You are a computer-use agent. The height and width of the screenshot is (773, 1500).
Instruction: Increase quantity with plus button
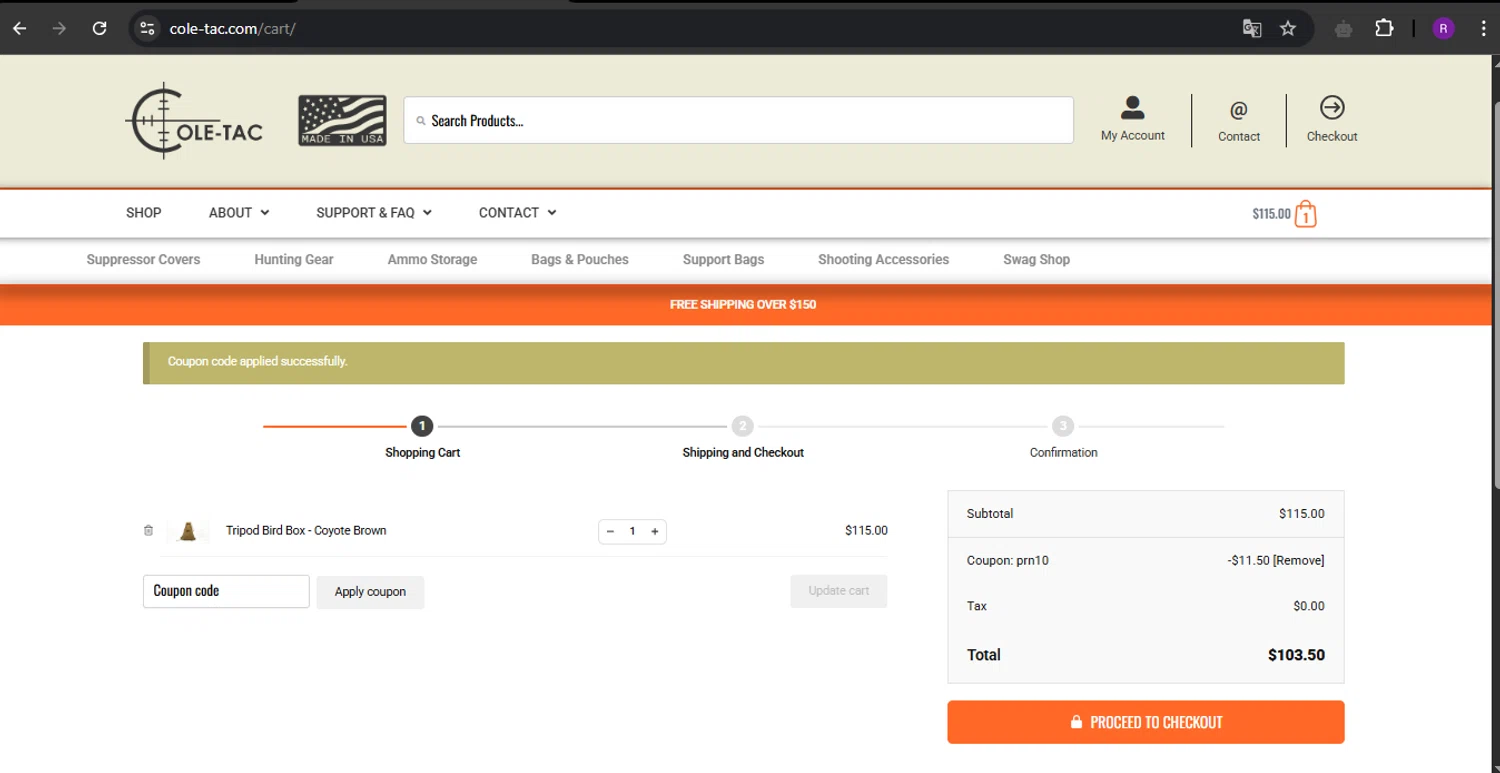click(x=655, y=531)
